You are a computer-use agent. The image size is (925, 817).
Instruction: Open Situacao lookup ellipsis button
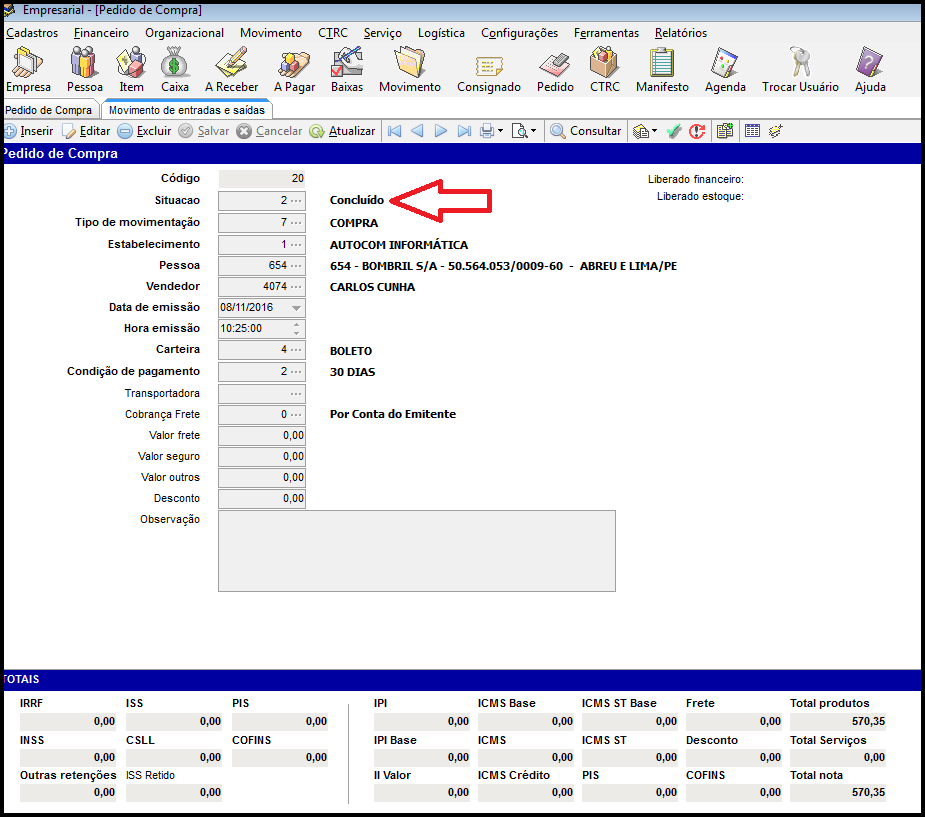(296, 201)
